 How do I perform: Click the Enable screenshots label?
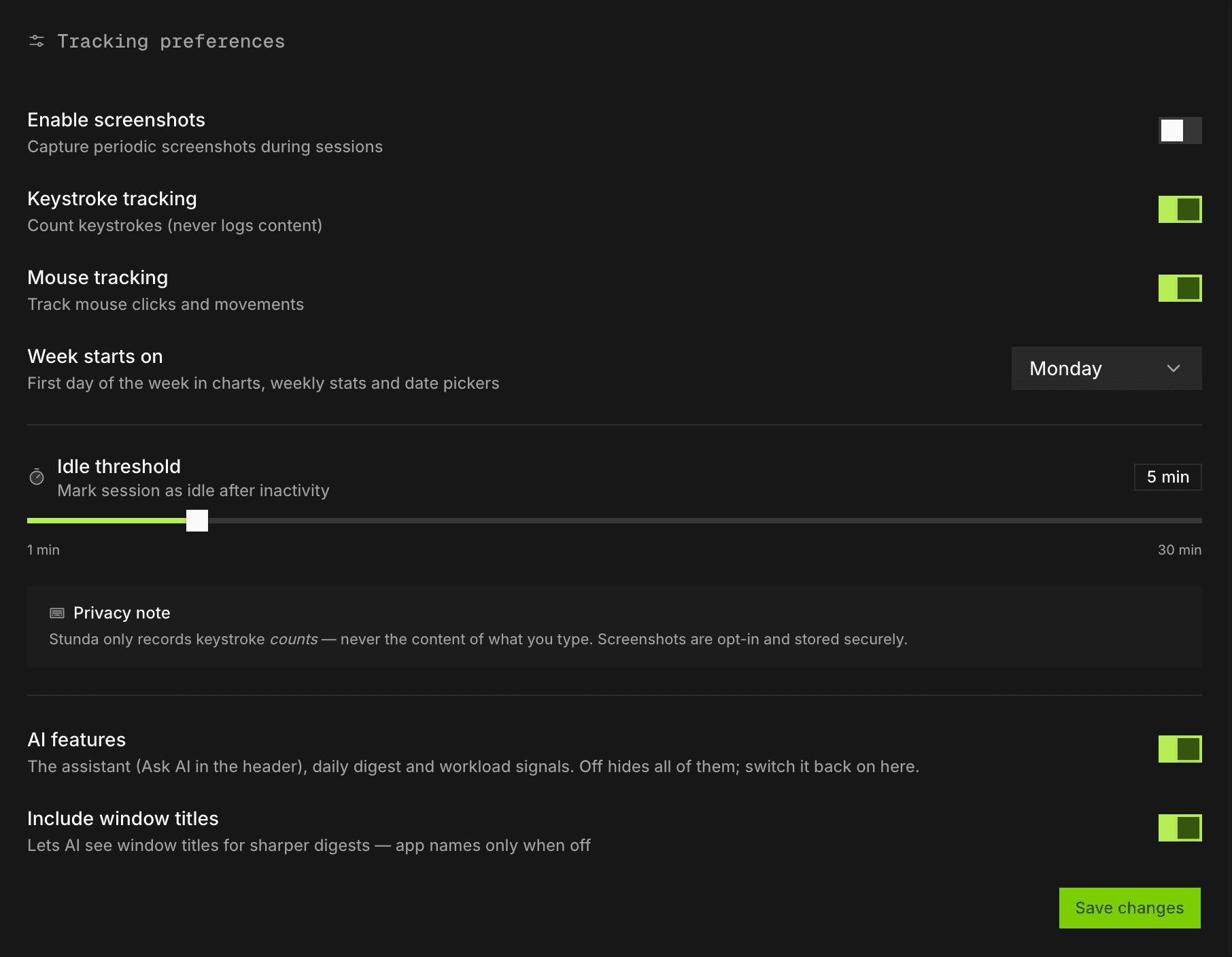point(116,120)
